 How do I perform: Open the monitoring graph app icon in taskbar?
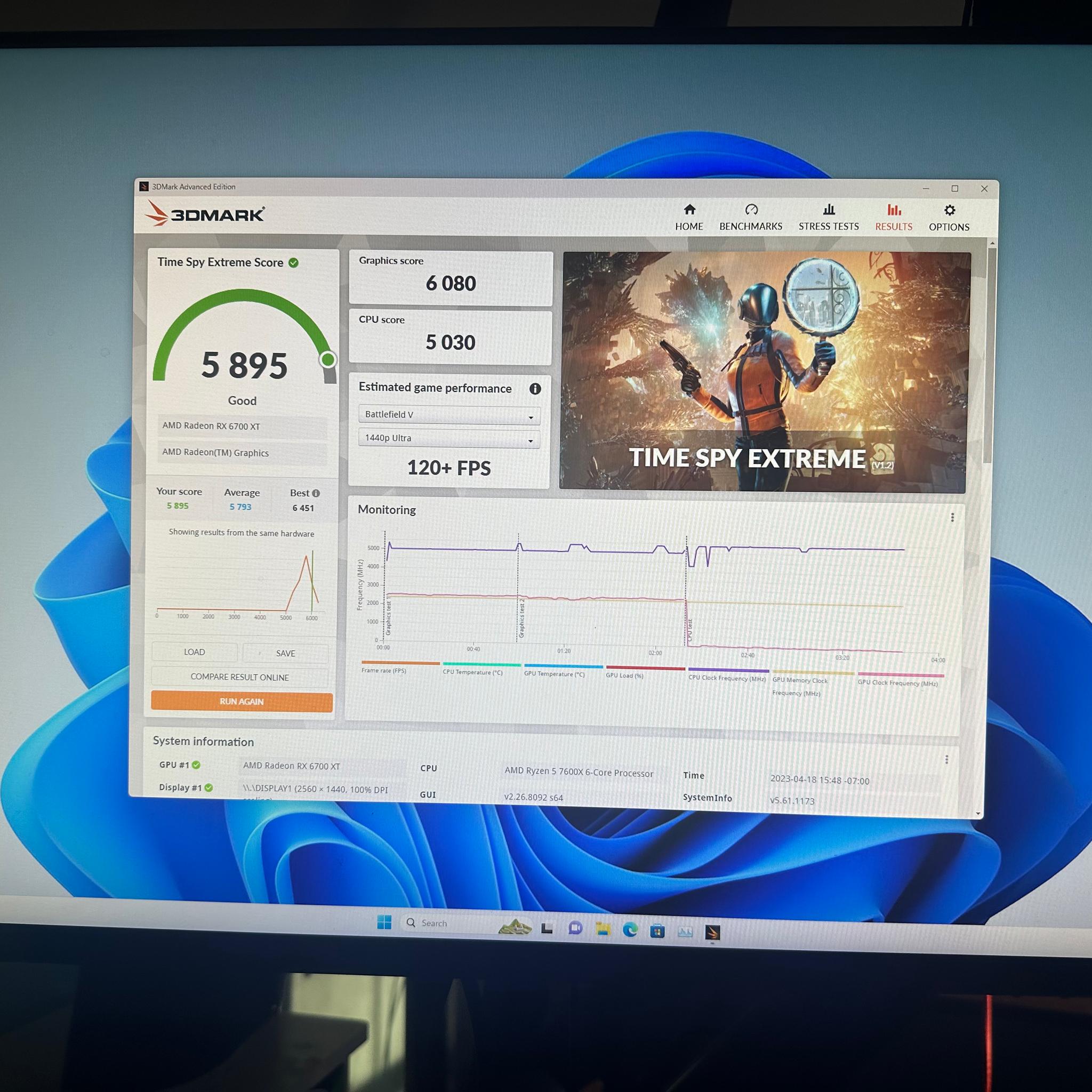(685, 932)
